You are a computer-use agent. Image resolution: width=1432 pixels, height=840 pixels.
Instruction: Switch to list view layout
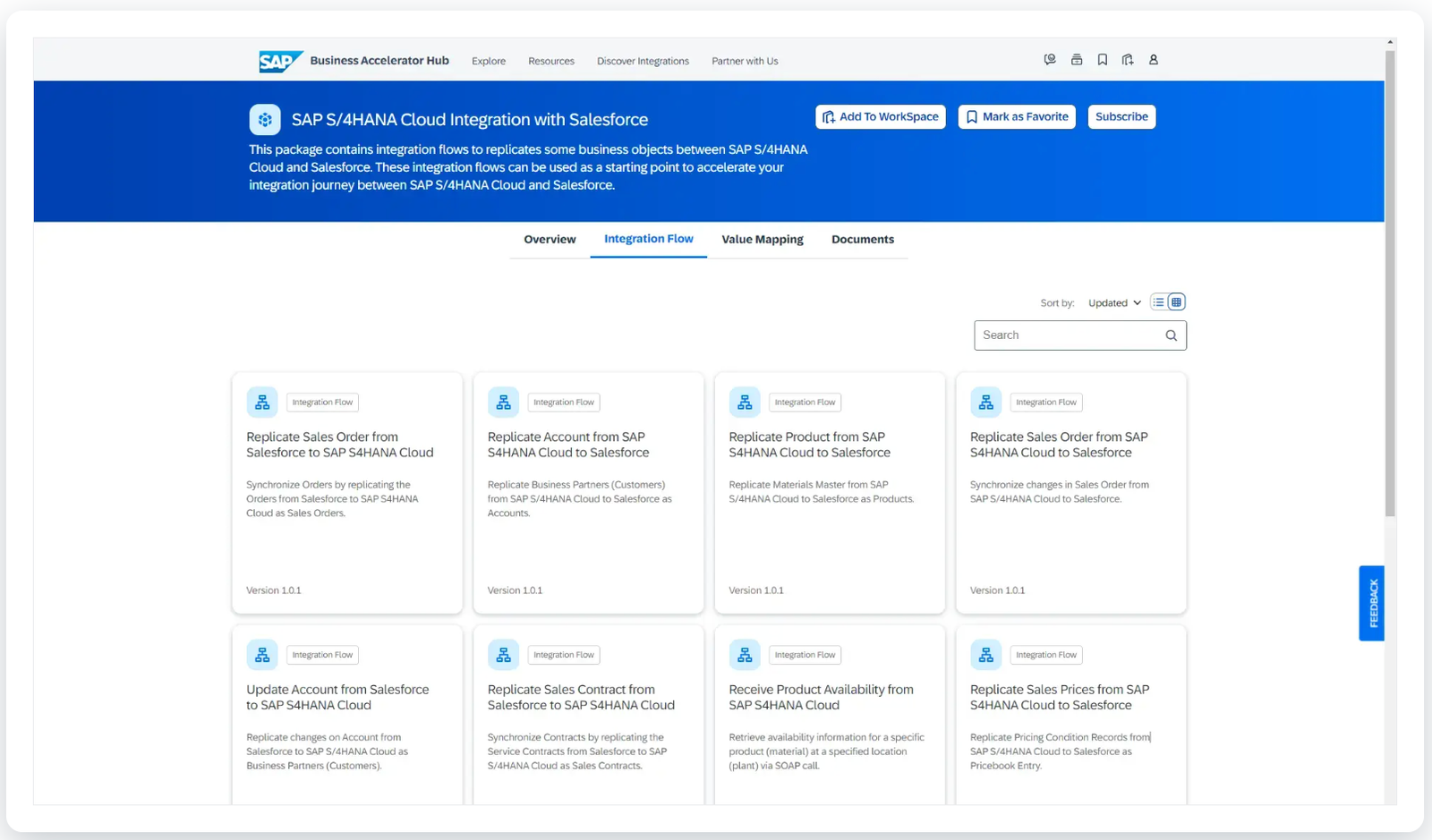pos(1159,302)
